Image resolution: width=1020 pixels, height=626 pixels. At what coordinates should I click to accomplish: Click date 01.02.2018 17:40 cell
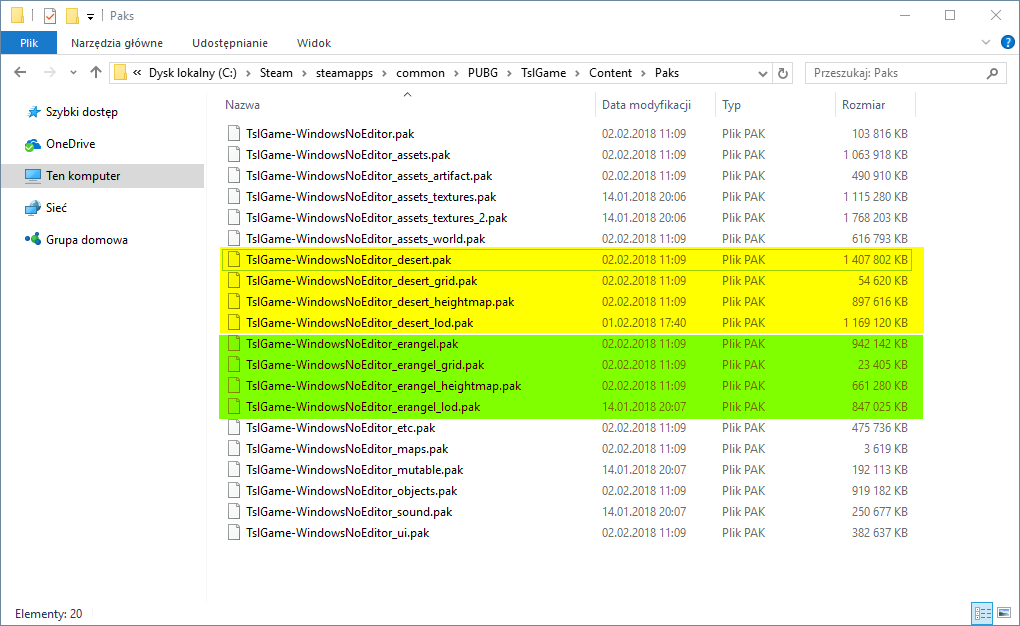643,323
